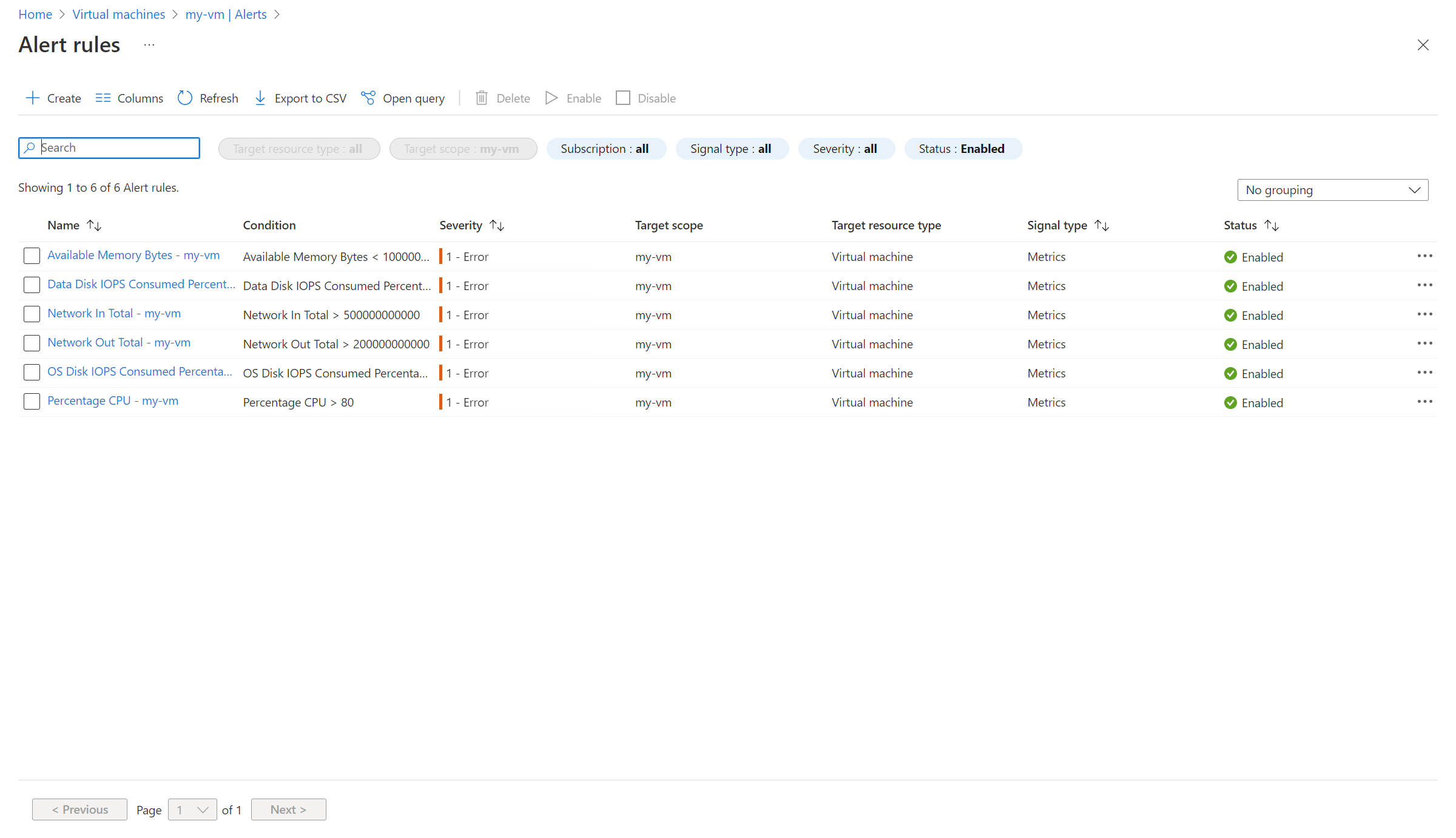Open more options for Percentage CPU rule

tap(1424, 402)
